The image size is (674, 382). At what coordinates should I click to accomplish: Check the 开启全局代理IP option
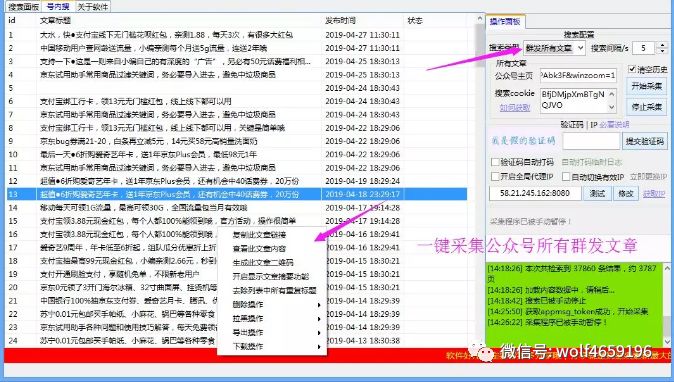click(495, 177)
